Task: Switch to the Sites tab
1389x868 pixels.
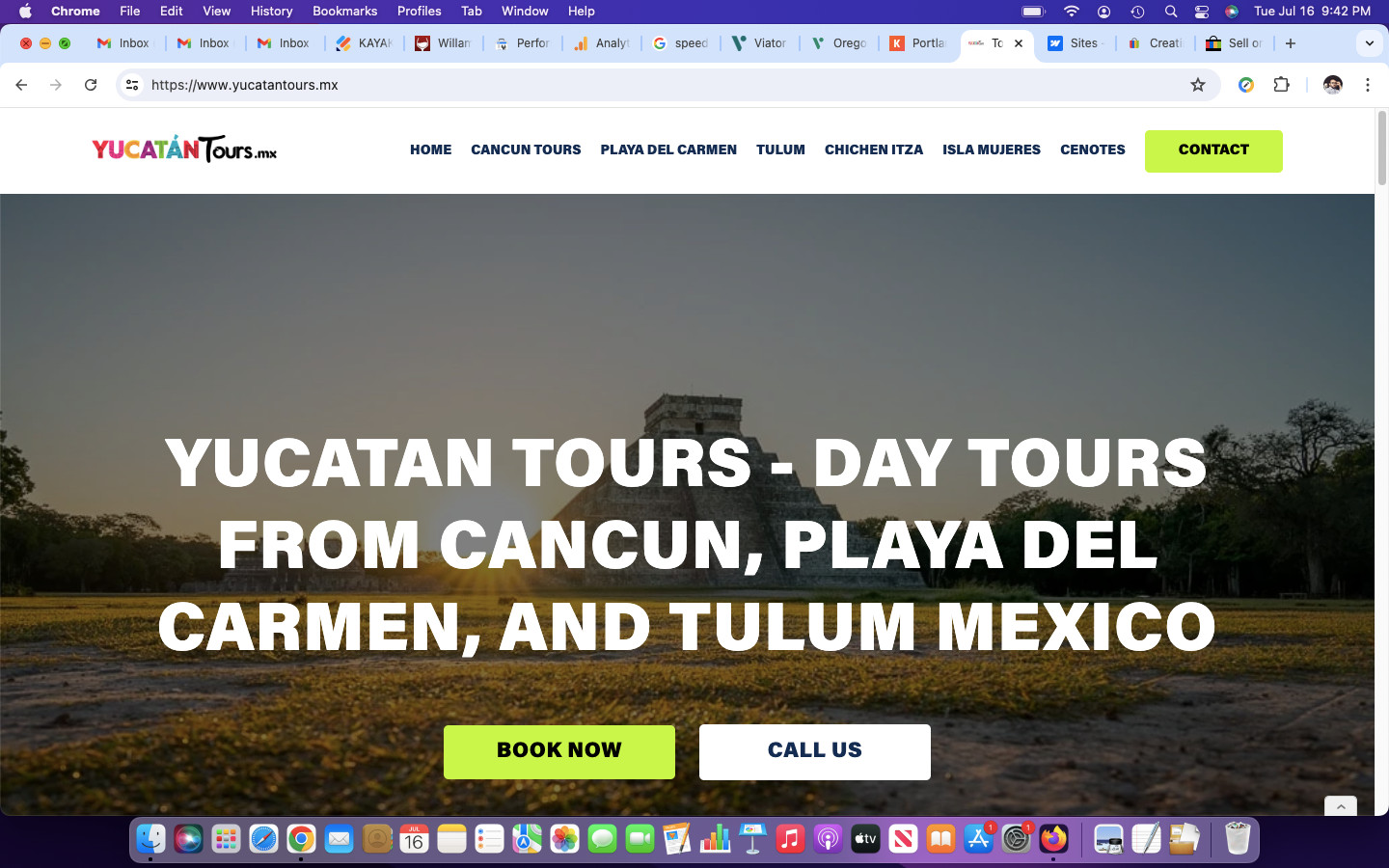Action: 1076,43
